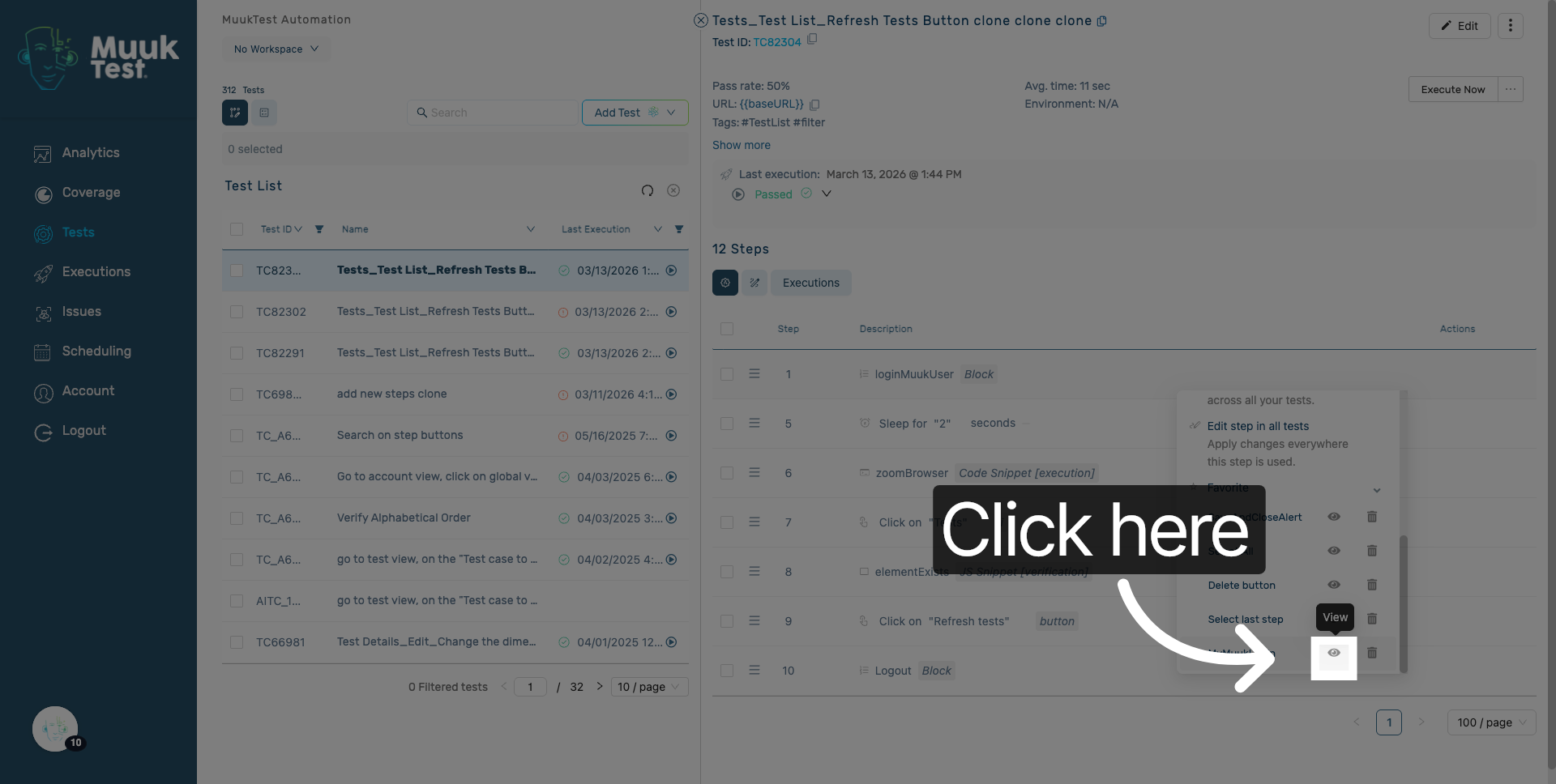Sort by the Test ID column
Image resolution: width=1556 pixels, height=784 pixels.
click(281, 229)
